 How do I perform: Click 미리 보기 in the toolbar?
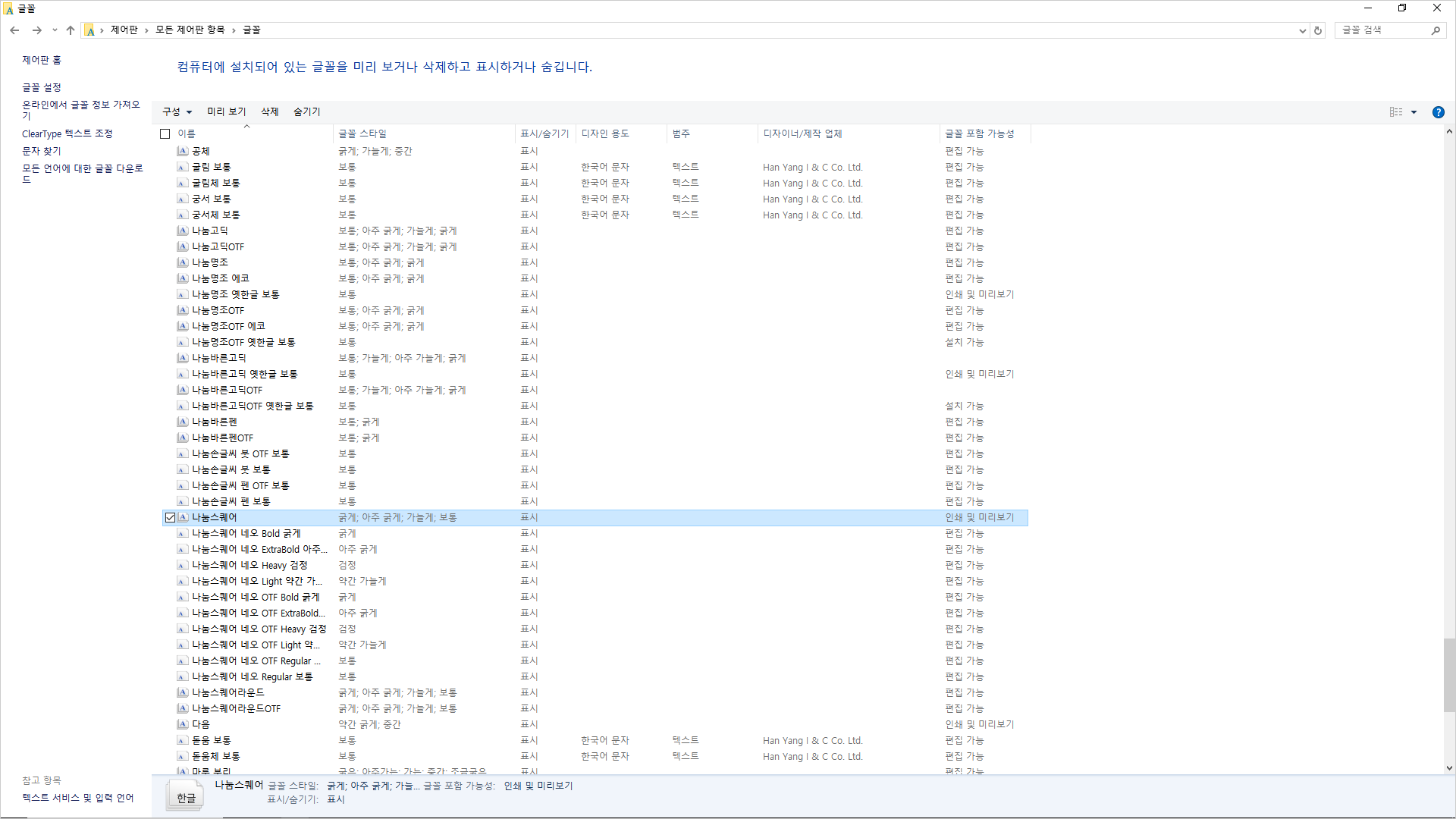pos(226,111)
